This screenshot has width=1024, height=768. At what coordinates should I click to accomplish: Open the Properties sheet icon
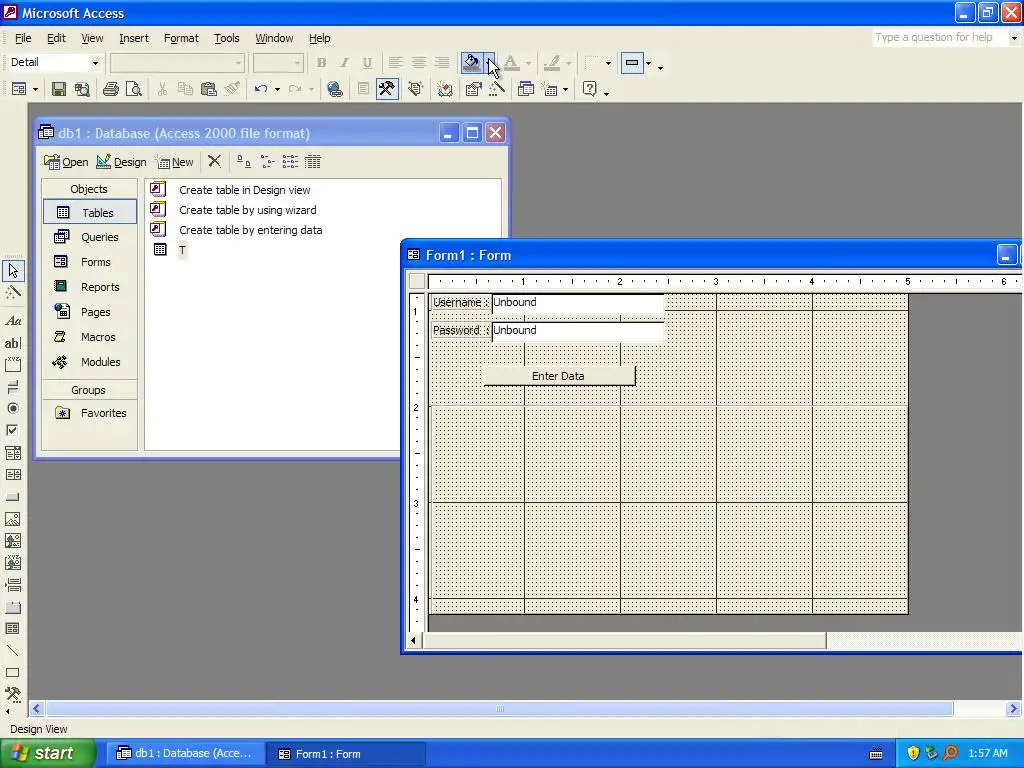coord(473,89)
